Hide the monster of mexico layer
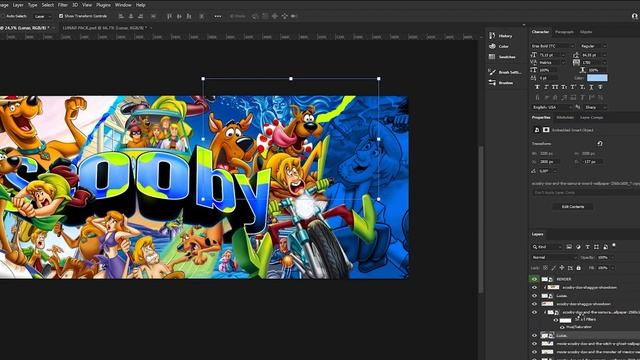Image resolution: width=640 pixels, height=360 pixels. pyautogui.click(x=534, y=352)
